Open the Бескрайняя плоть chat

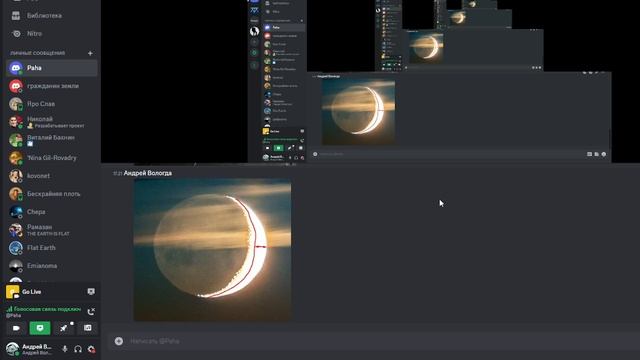[x=52, y=193]
